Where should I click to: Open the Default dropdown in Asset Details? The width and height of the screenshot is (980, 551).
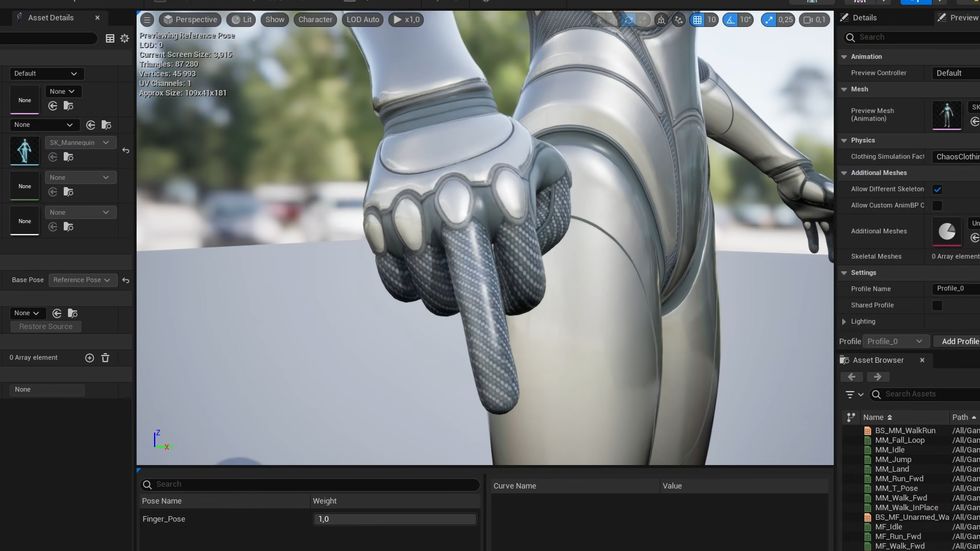[46, 73]
